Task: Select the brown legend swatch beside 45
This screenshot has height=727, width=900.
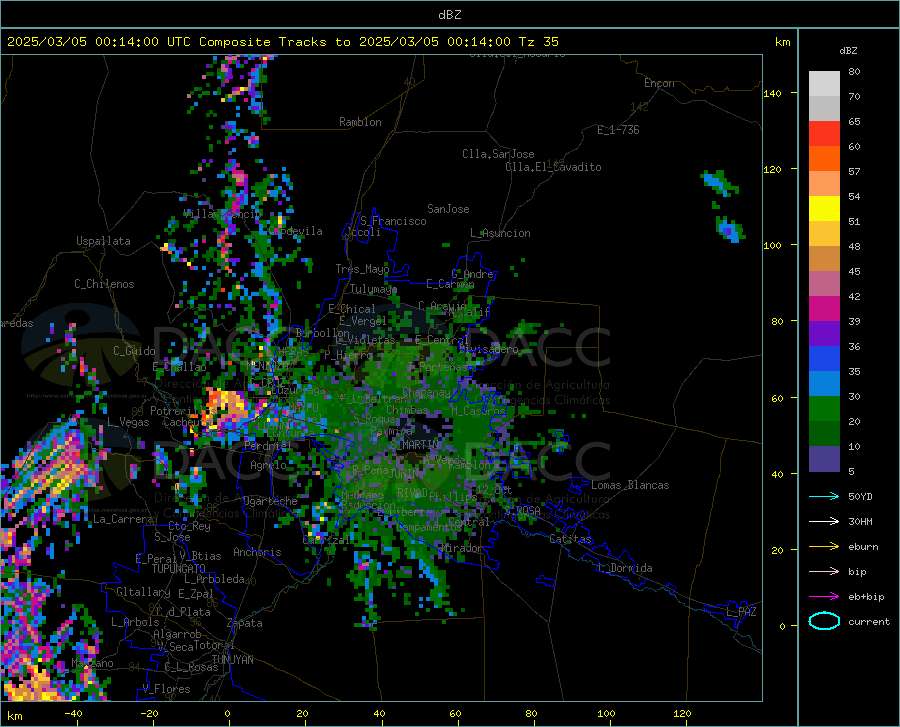Action: 824,259
